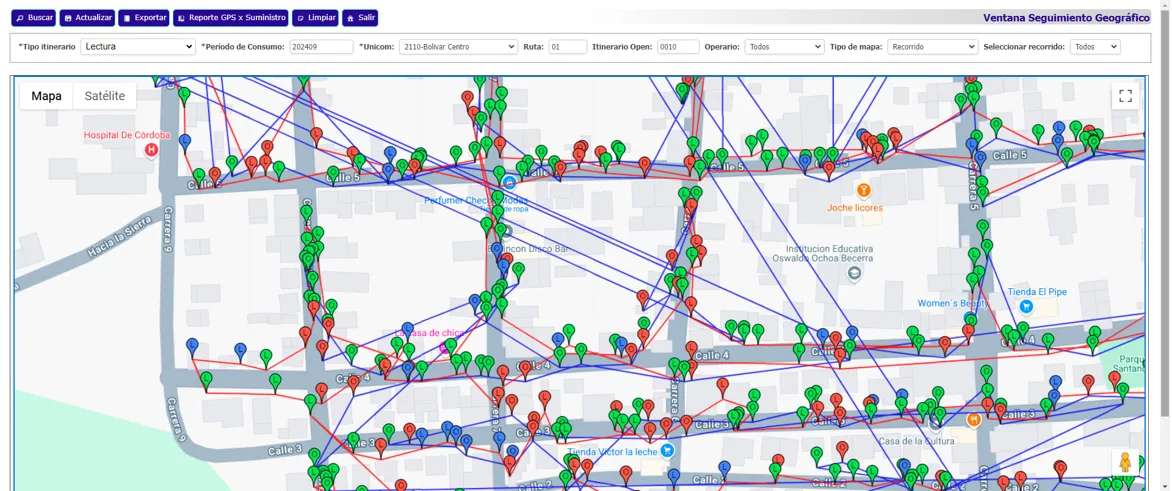
Task: Click the Casa de la Cultura marker
Action: [973, 421]
